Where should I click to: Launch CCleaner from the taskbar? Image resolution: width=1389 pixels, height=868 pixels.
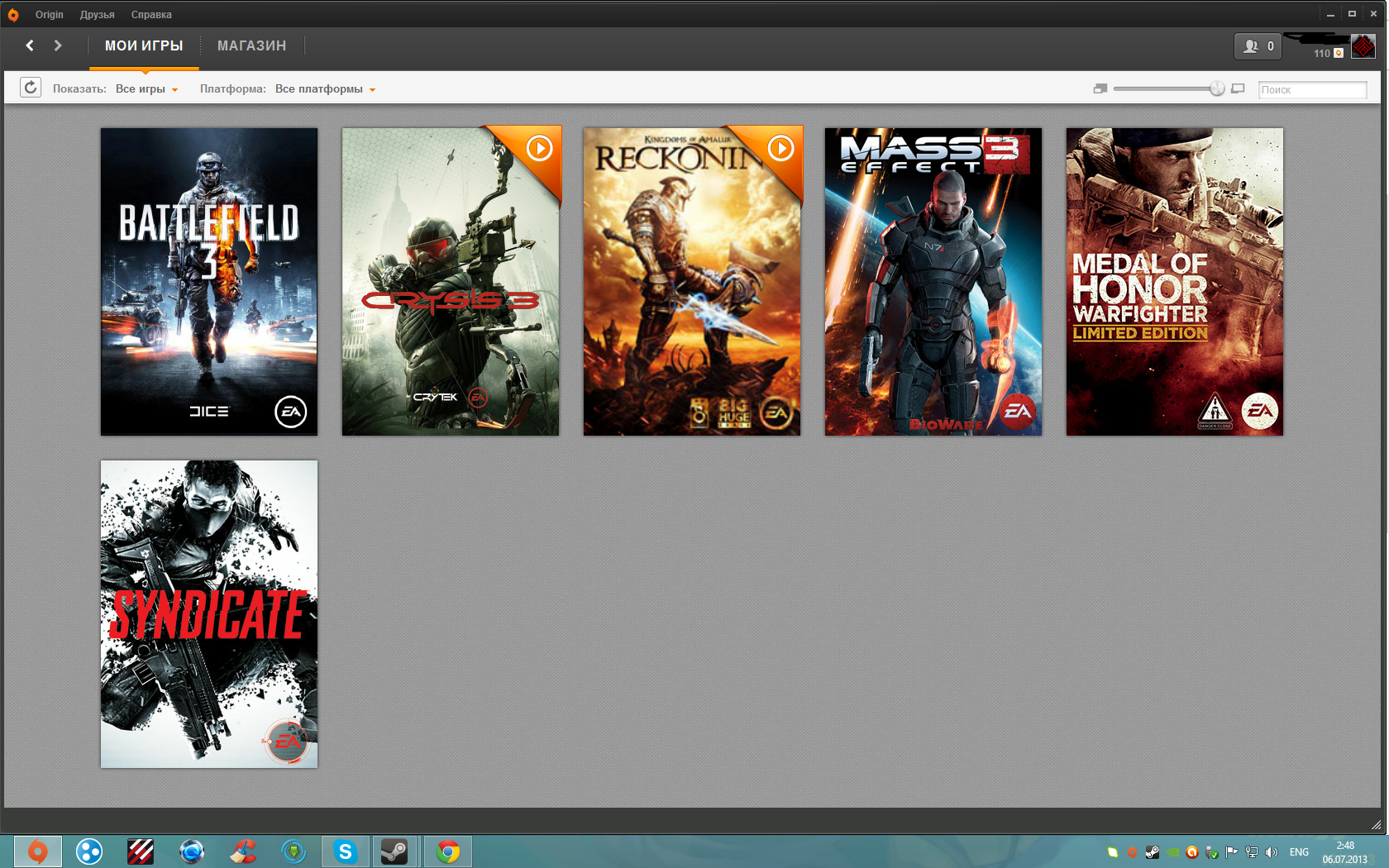pos(243,851)
